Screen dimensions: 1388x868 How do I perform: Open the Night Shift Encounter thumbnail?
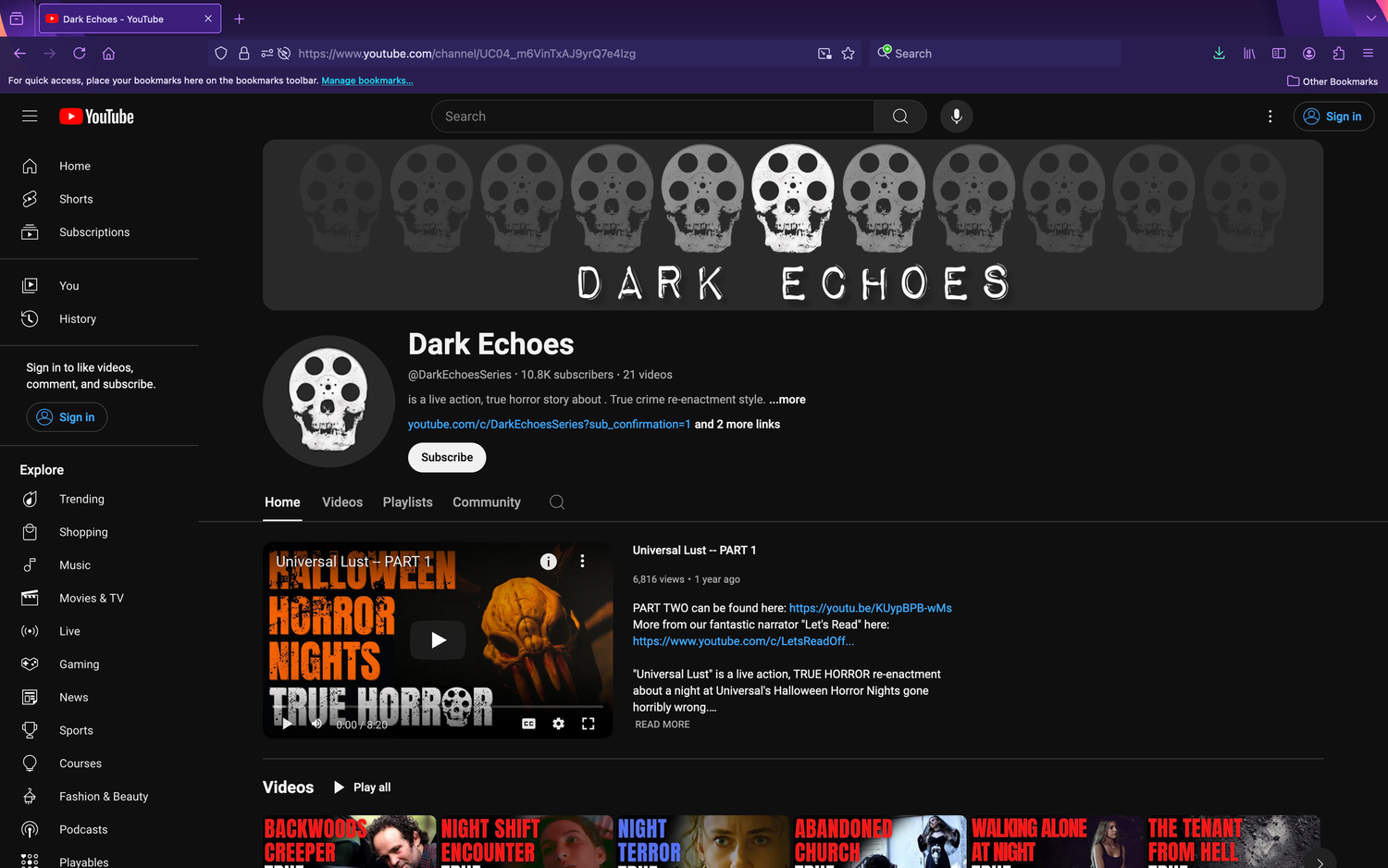pyautogui.click(x=527, y=841)
